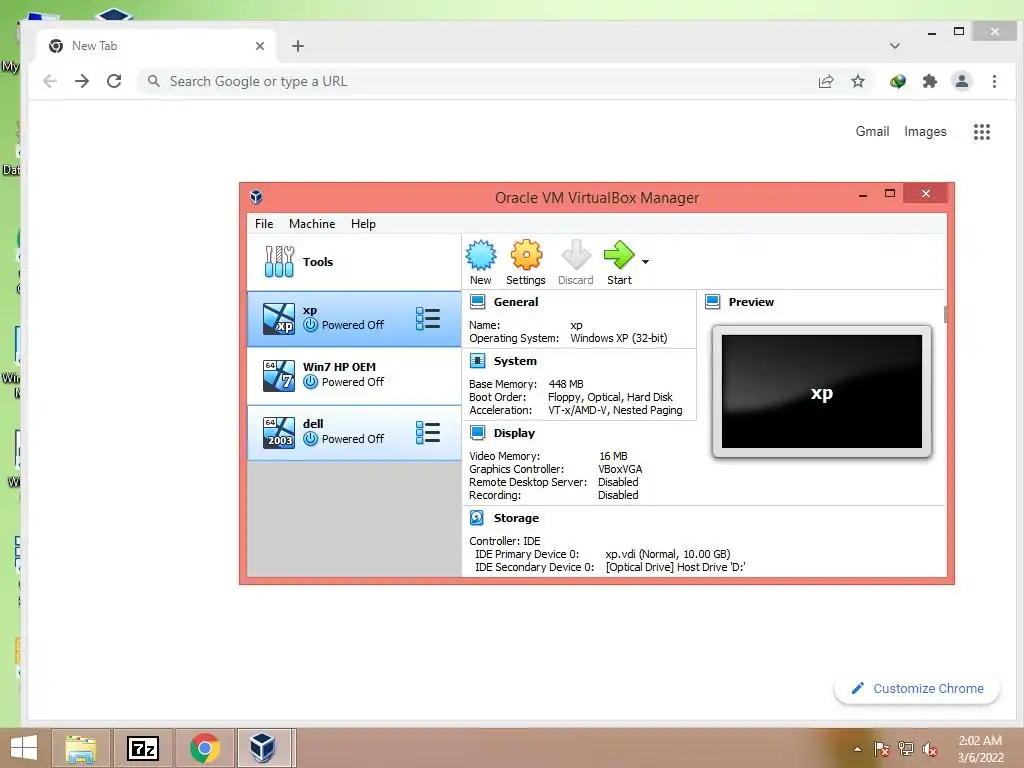Screen dimensions: 1024x768
Task: Open the File menu in VirtualBox
Action: coord(264,224)
